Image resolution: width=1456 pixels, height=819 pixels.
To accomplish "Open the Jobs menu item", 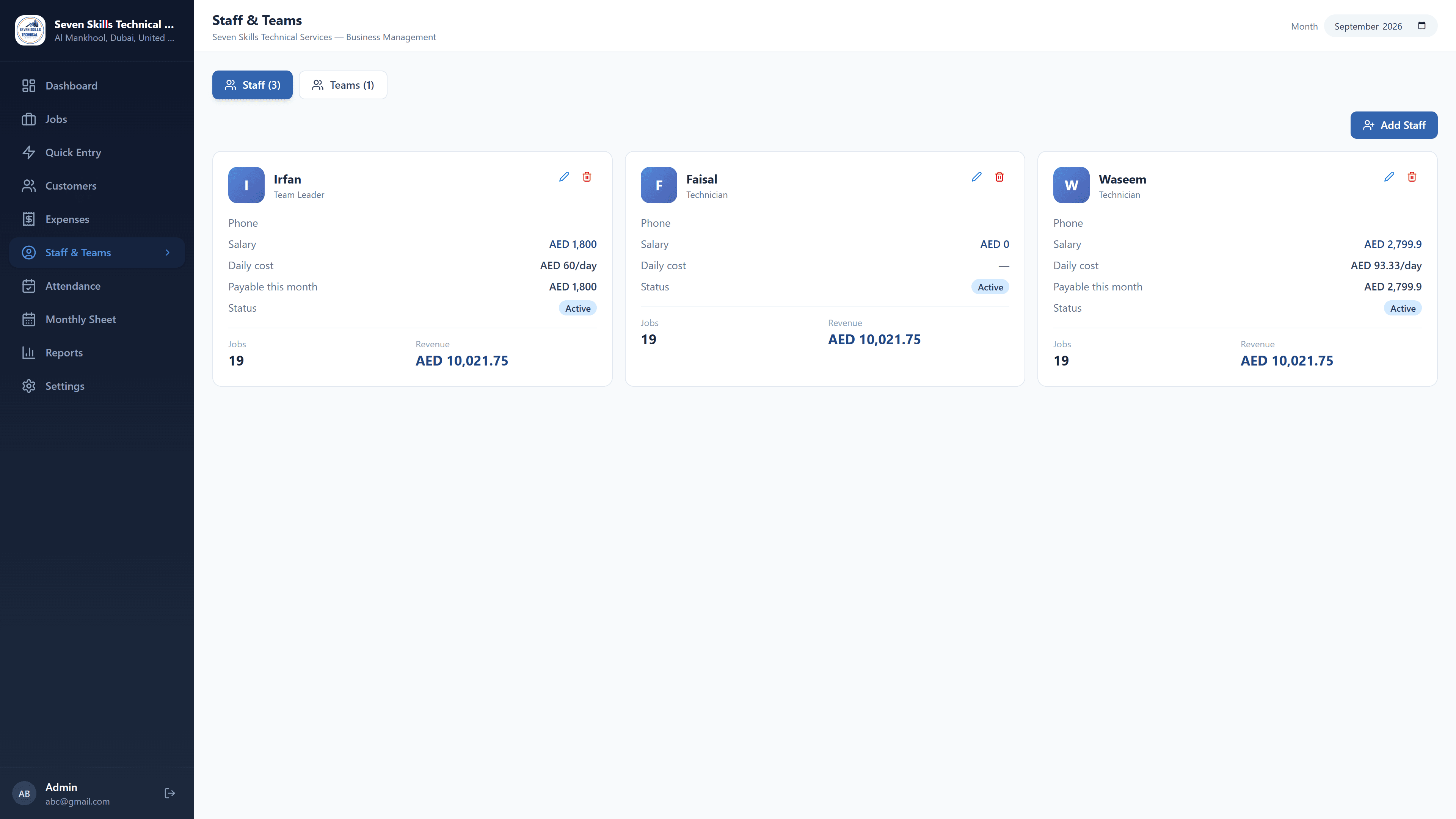I will [97, 119].
